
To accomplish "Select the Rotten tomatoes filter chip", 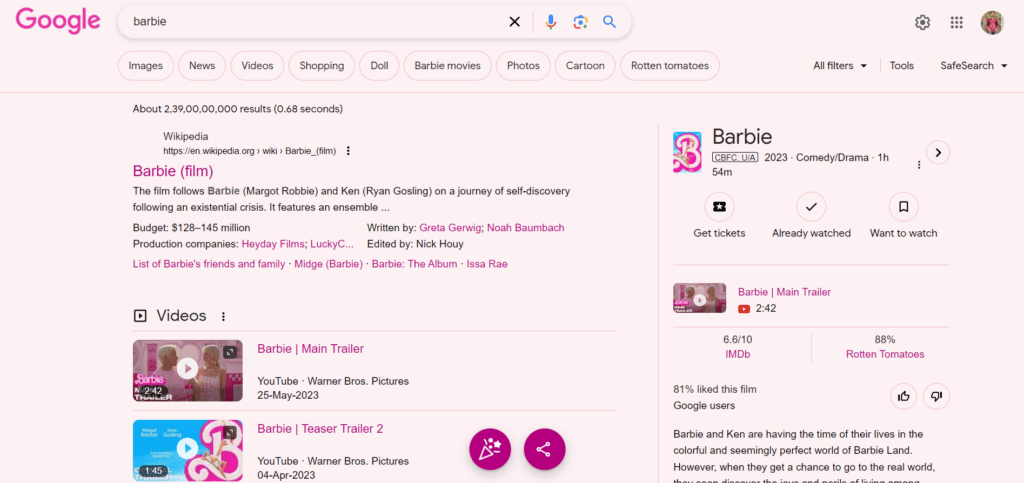I will click(669, 66).
